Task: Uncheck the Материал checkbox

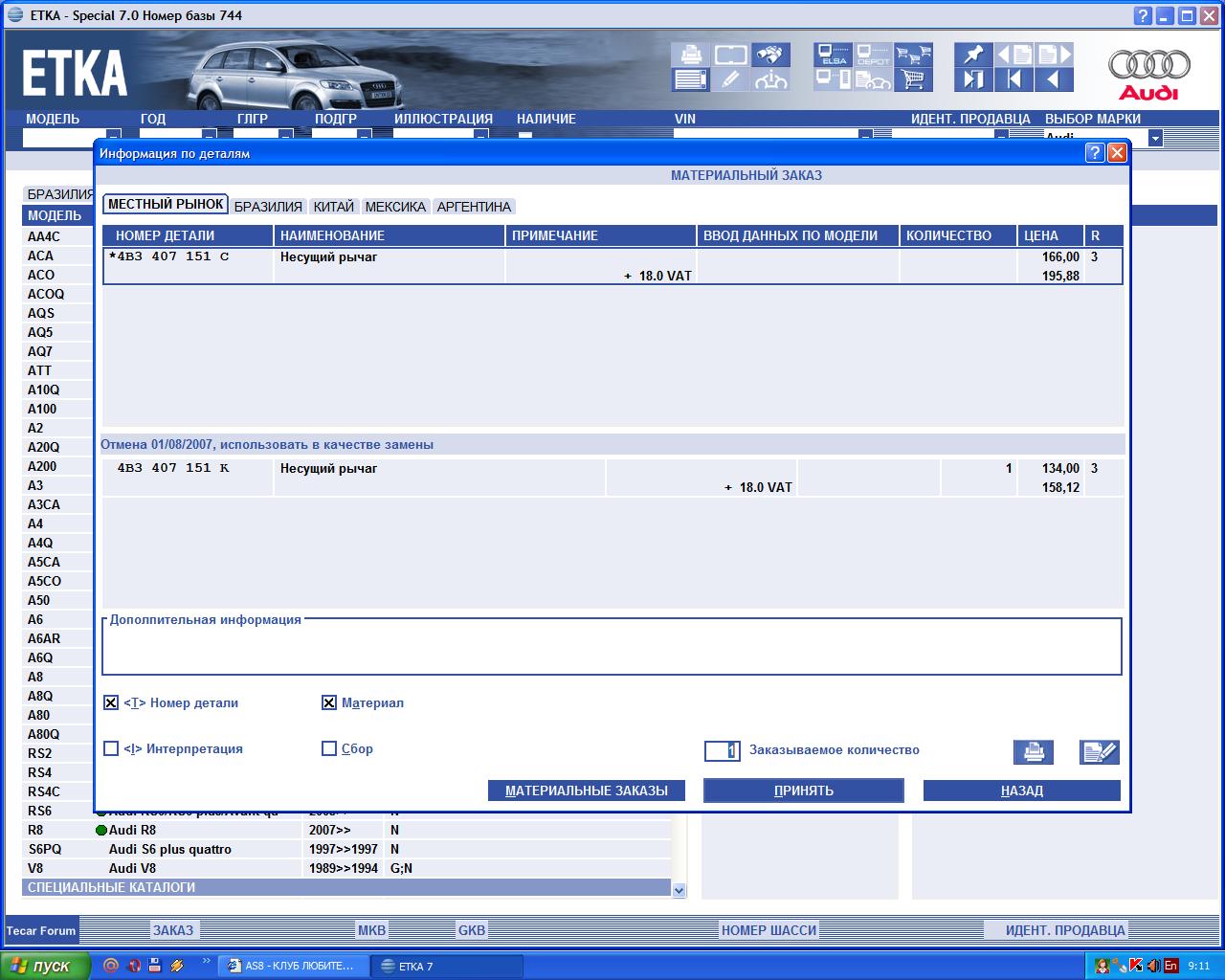Action: point(329,703)
